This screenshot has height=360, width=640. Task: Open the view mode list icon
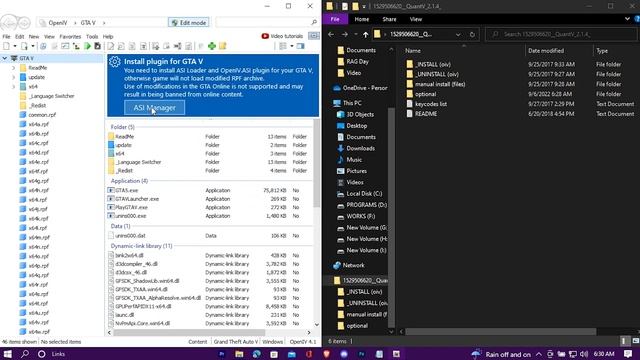tap(283, 46)
